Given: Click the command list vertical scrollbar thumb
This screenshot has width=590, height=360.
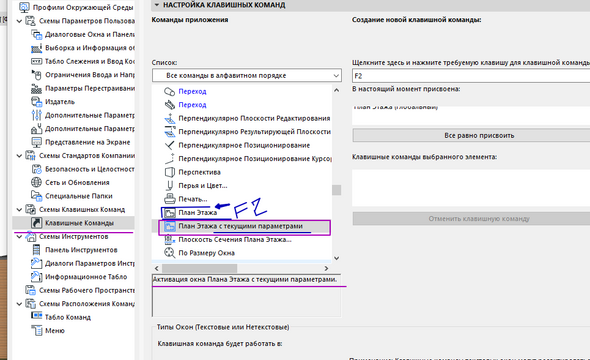Looking at the screenshot, I should click(336, 190).
